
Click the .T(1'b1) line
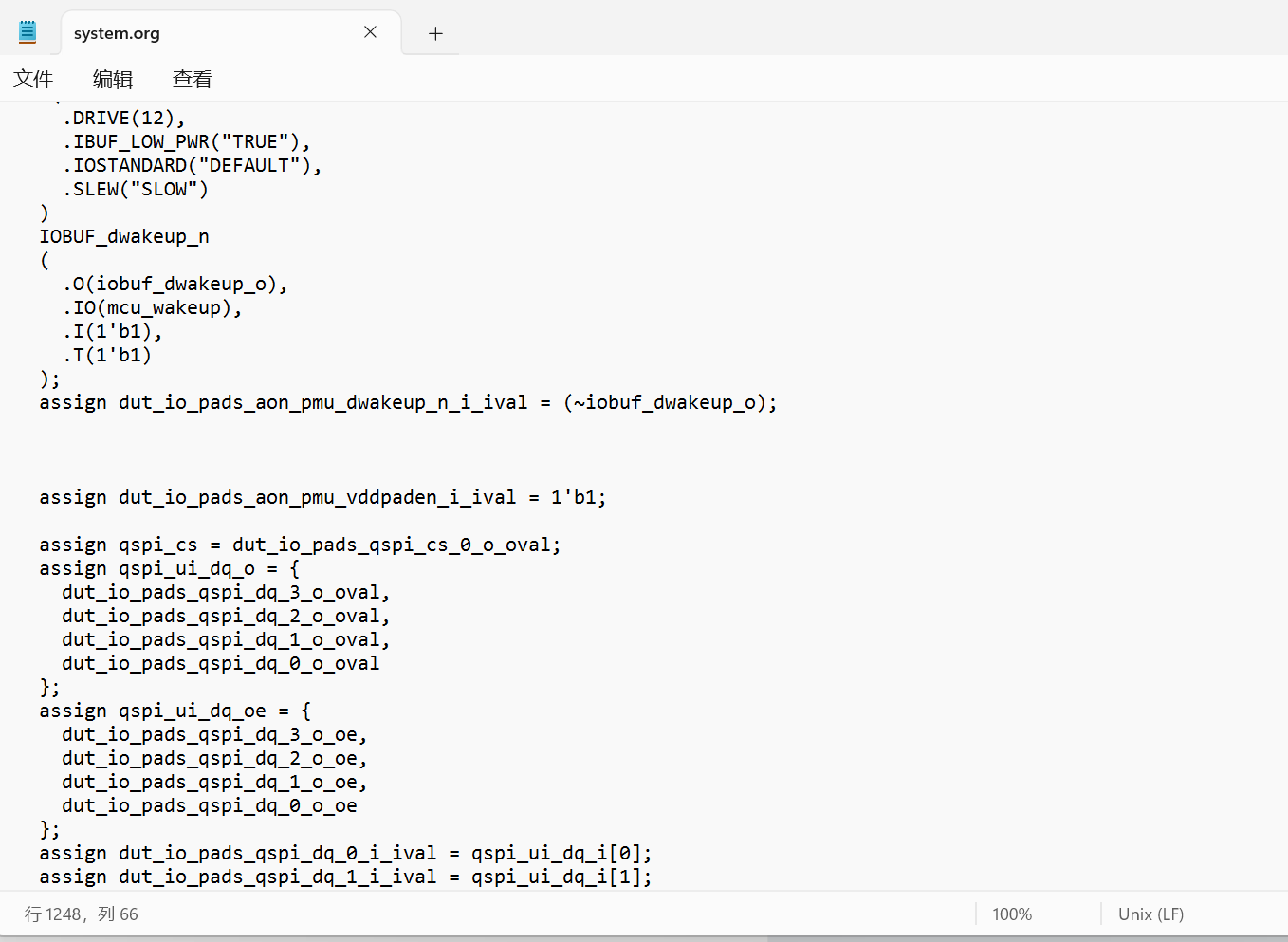[107, 355]
